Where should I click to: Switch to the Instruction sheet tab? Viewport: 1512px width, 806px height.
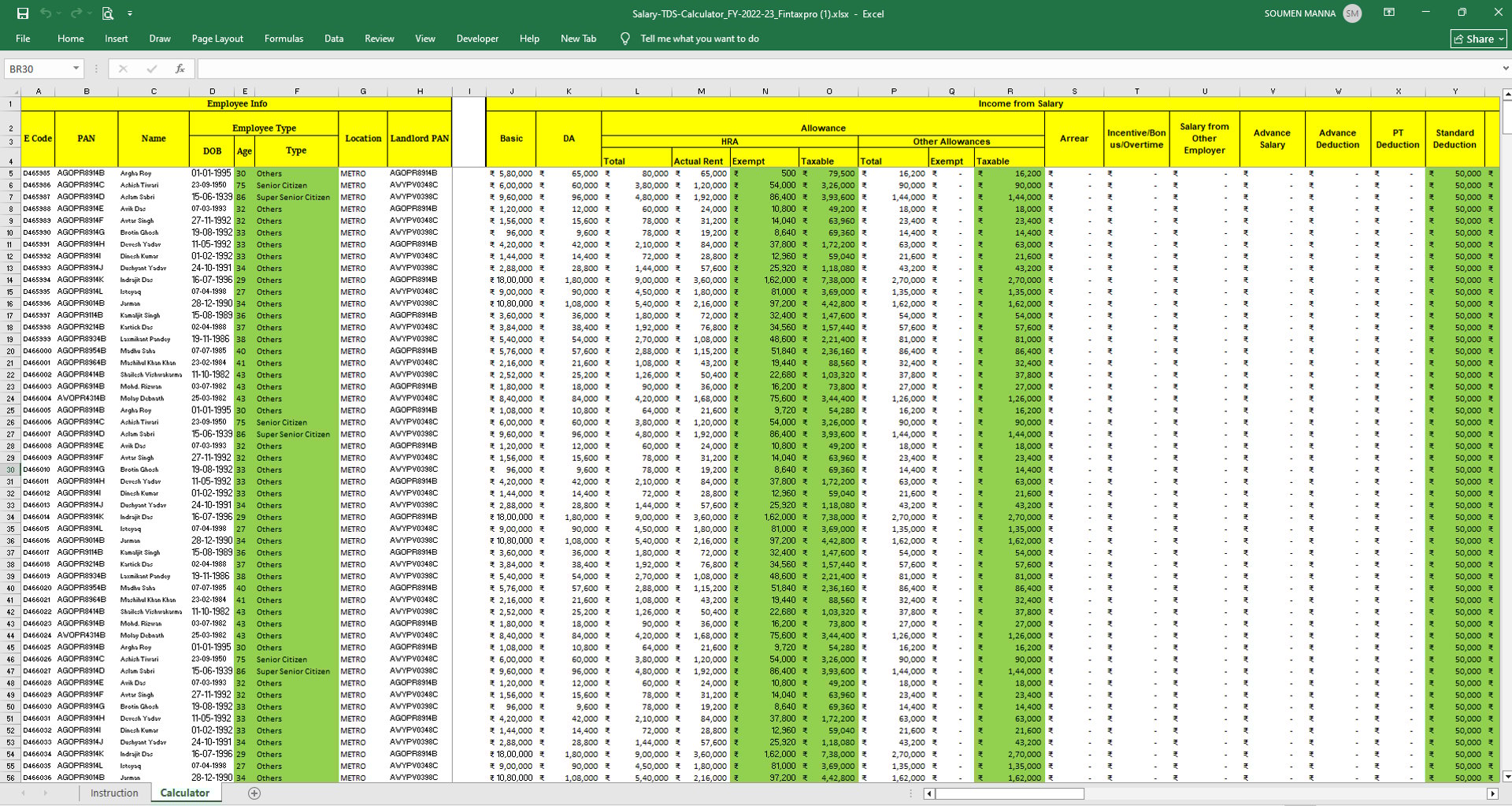tap(114, 793)
